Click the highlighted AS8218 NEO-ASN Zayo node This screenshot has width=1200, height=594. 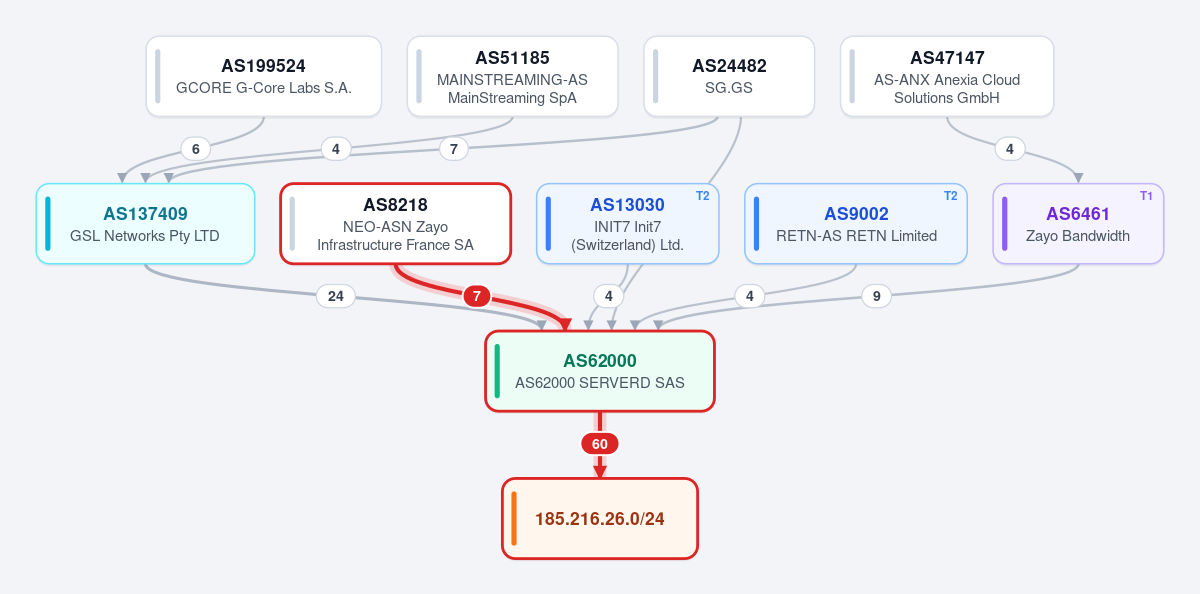pos(395,224)
